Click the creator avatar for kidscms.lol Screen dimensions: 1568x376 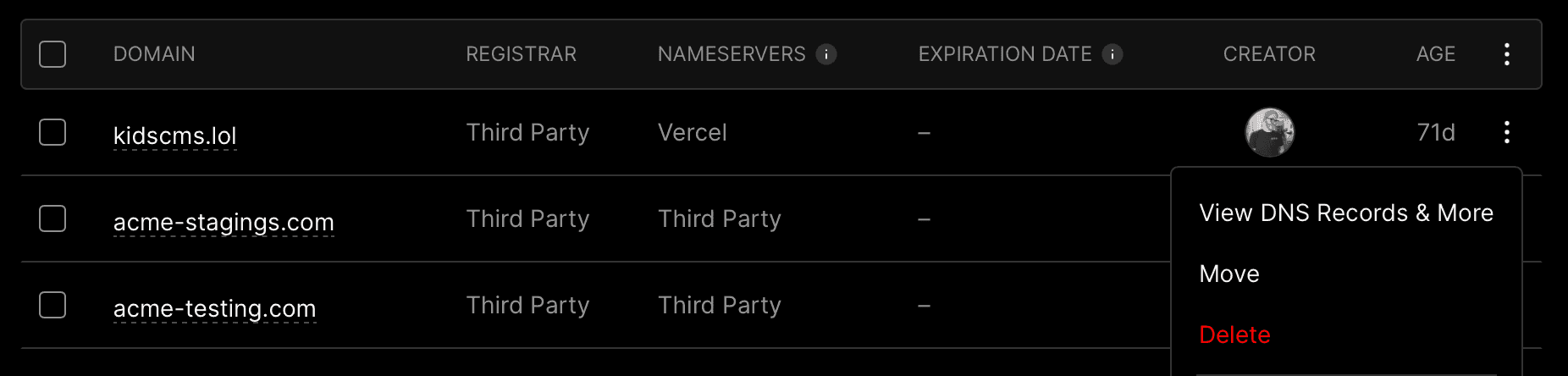tap(1269, 132)
